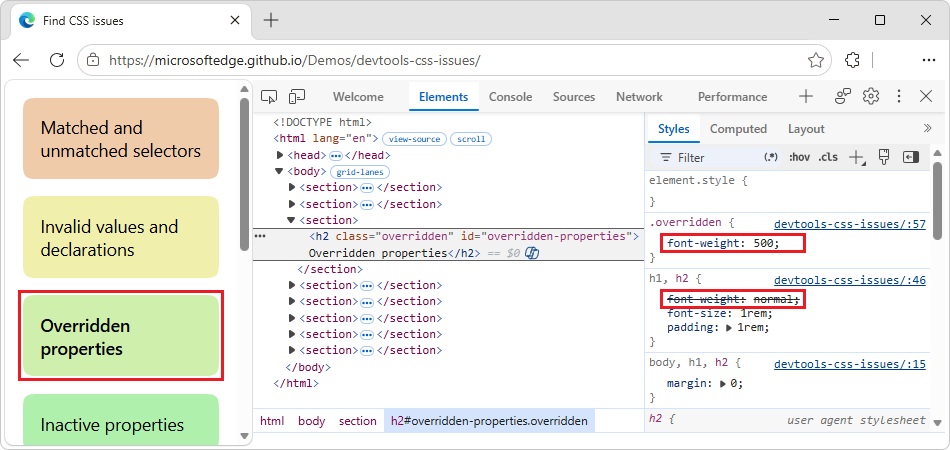Switch to the Elements tab
Viewport: 950px width, 450px height.
point(443,97)
